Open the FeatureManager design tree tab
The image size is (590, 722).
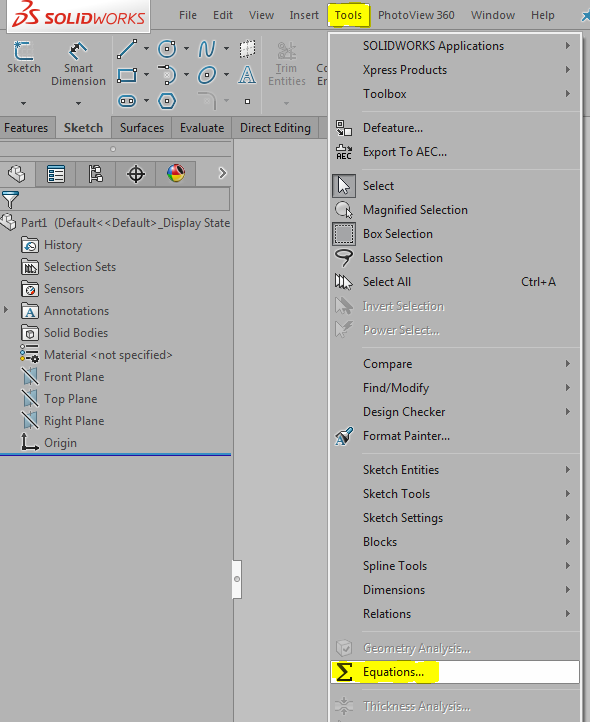click(x=17, y=174)
